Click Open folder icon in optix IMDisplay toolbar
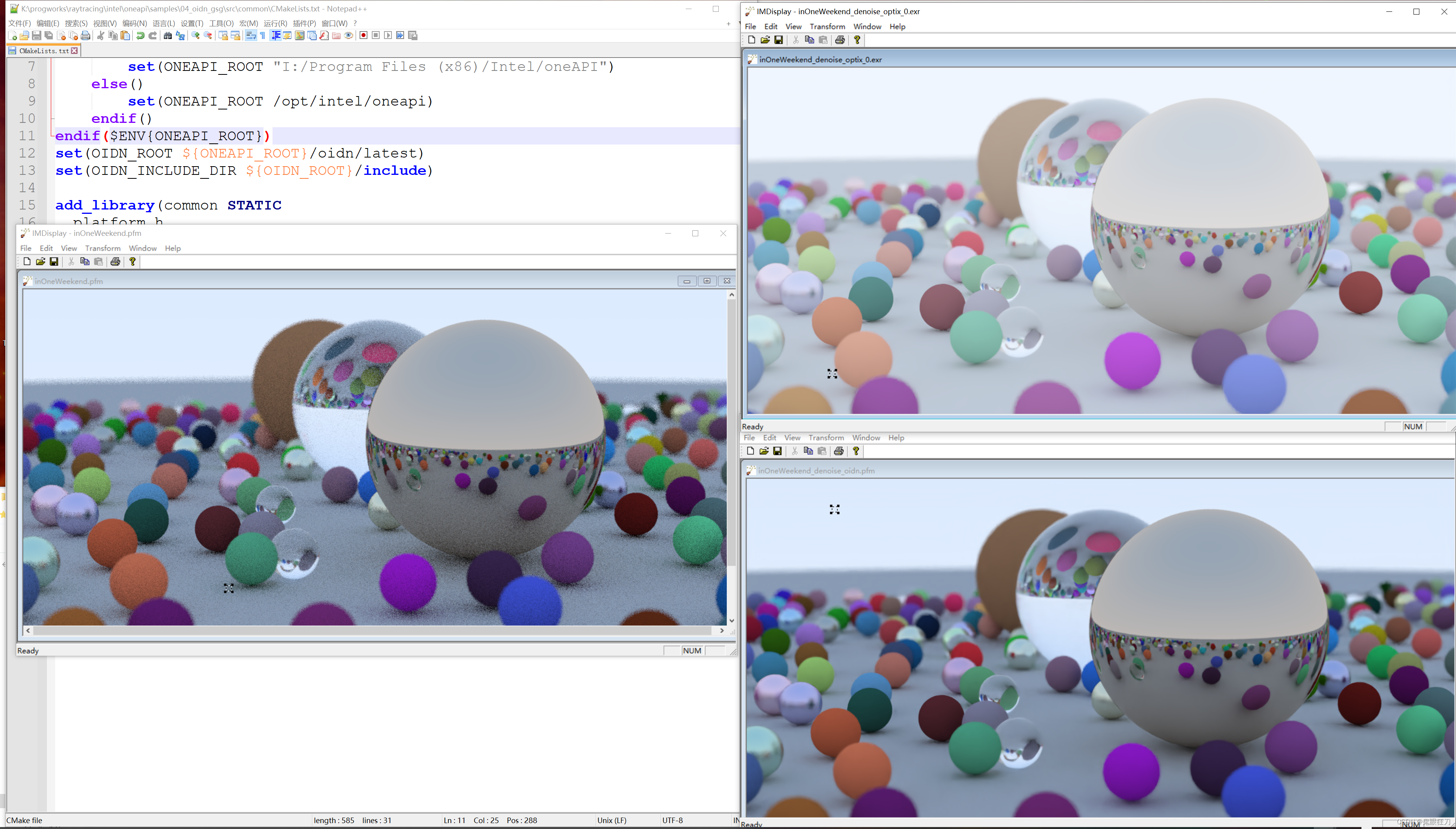The height and width of the screenshot is (829, 1456). 765,40
